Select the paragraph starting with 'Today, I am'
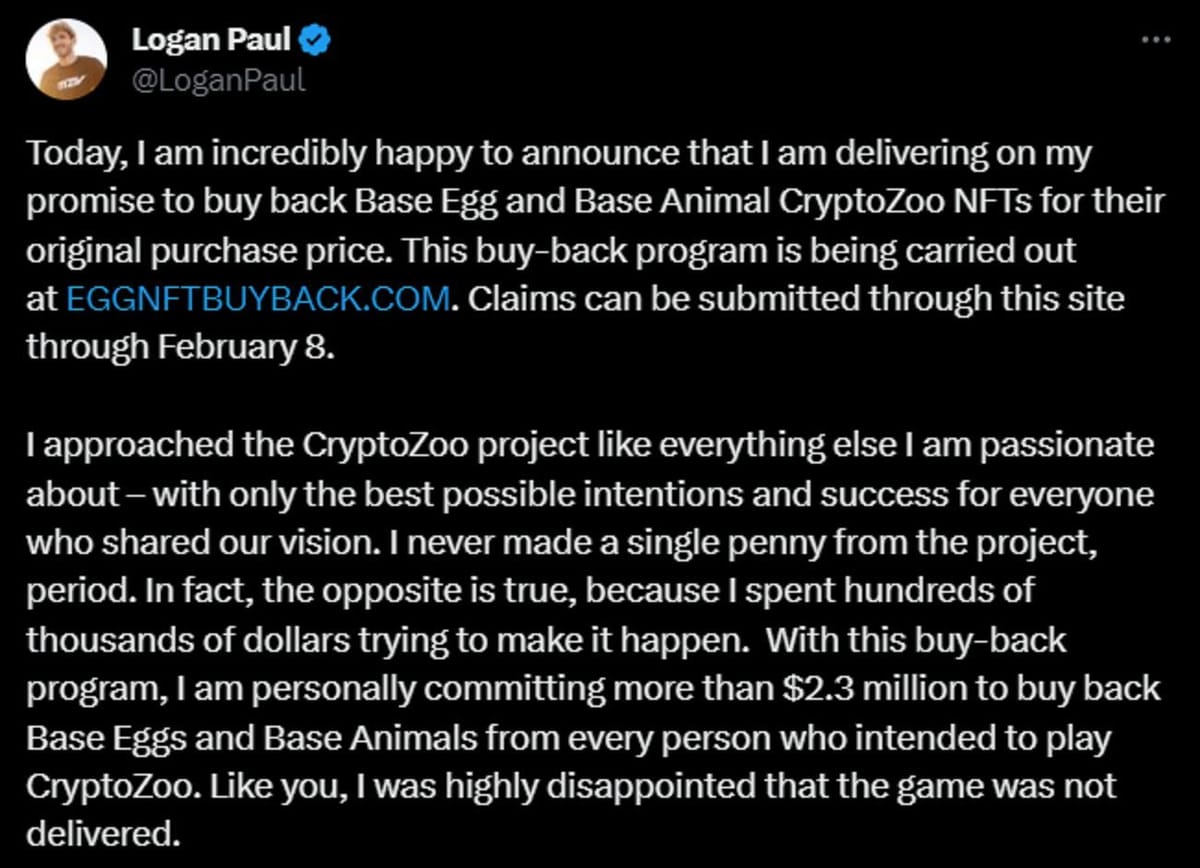1200x868 pixels. tap(600, 153)
